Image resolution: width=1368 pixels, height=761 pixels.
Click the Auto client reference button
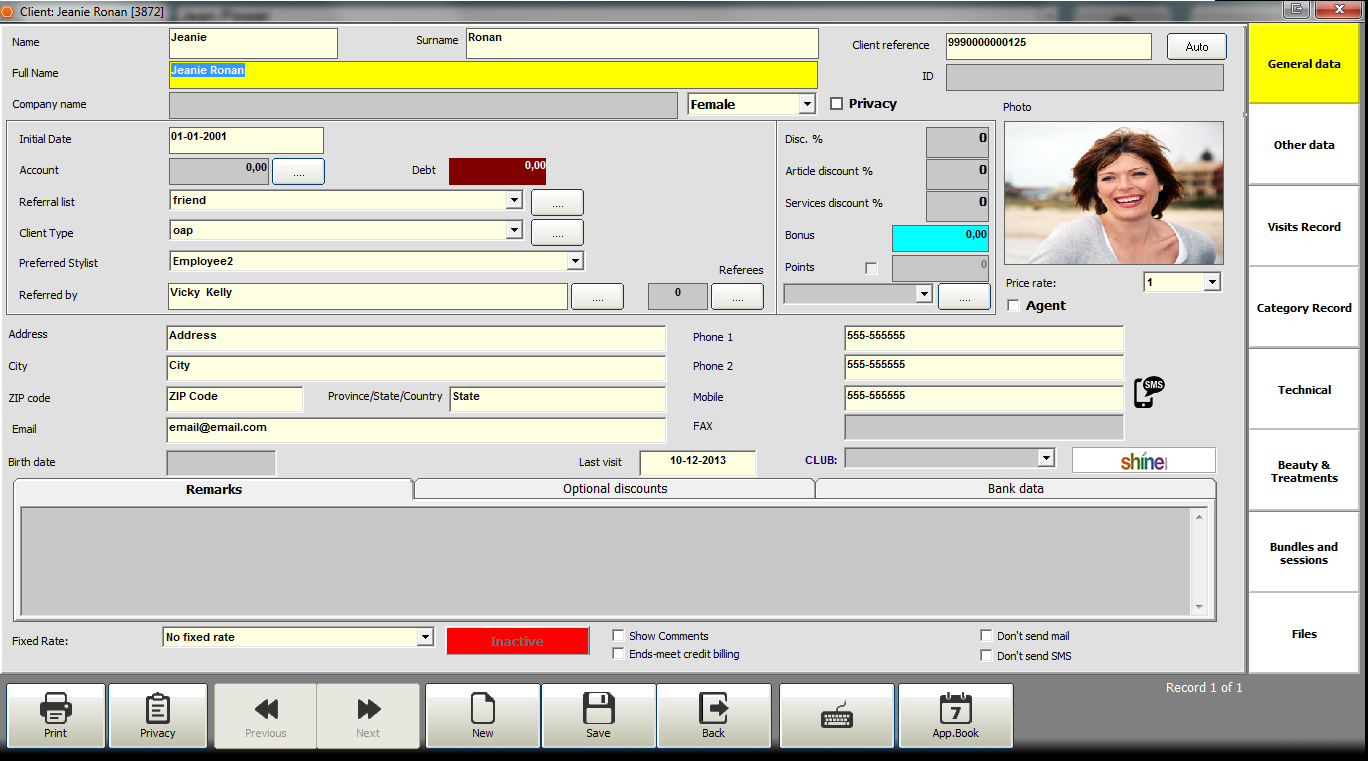tap(1196, 47)
